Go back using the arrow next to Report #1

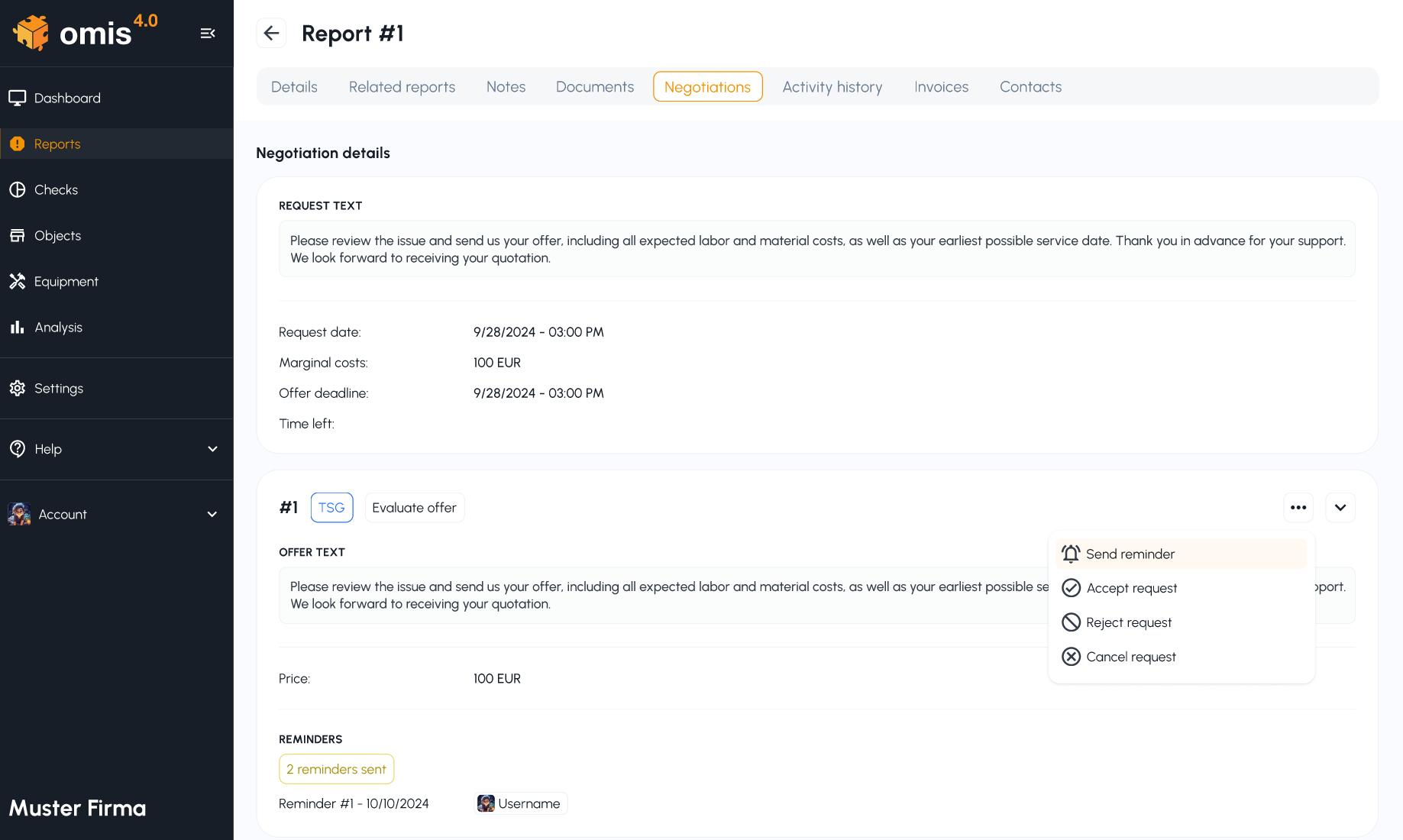click(x=271, y=33)
